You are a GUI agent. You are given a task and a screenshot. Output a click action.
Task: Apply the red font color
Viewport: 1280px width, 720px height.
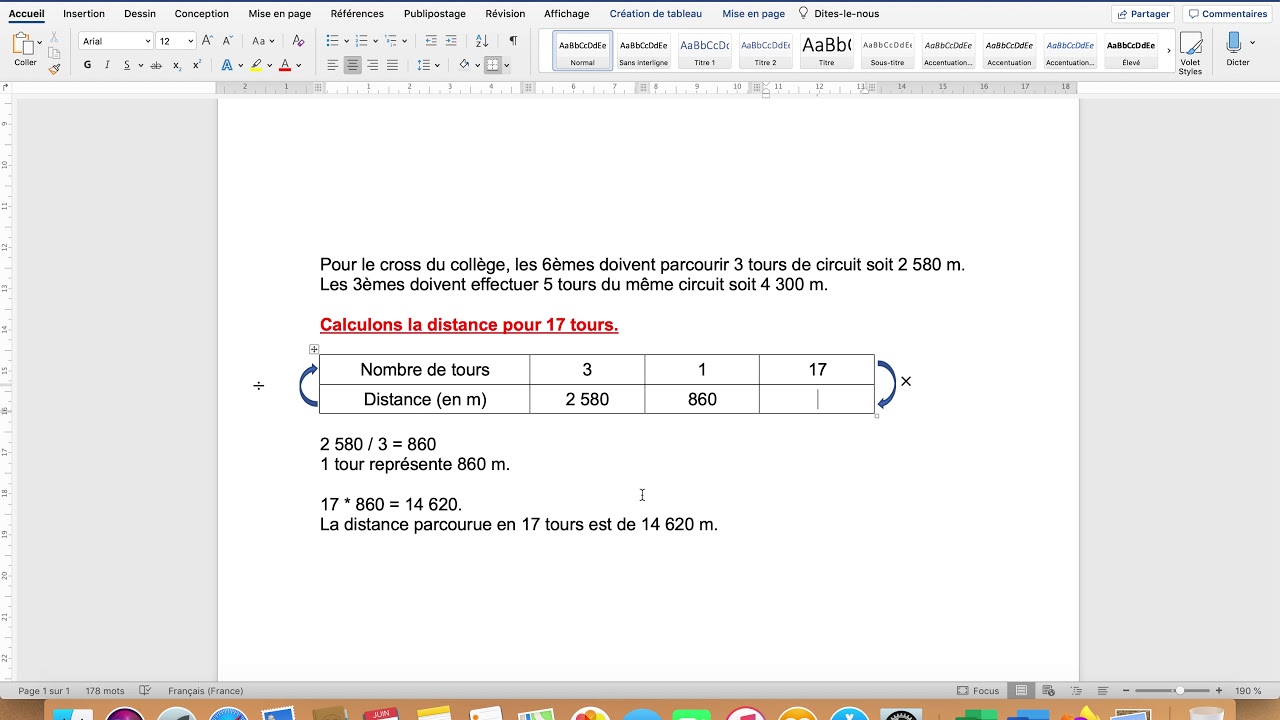tap(285, 65)
